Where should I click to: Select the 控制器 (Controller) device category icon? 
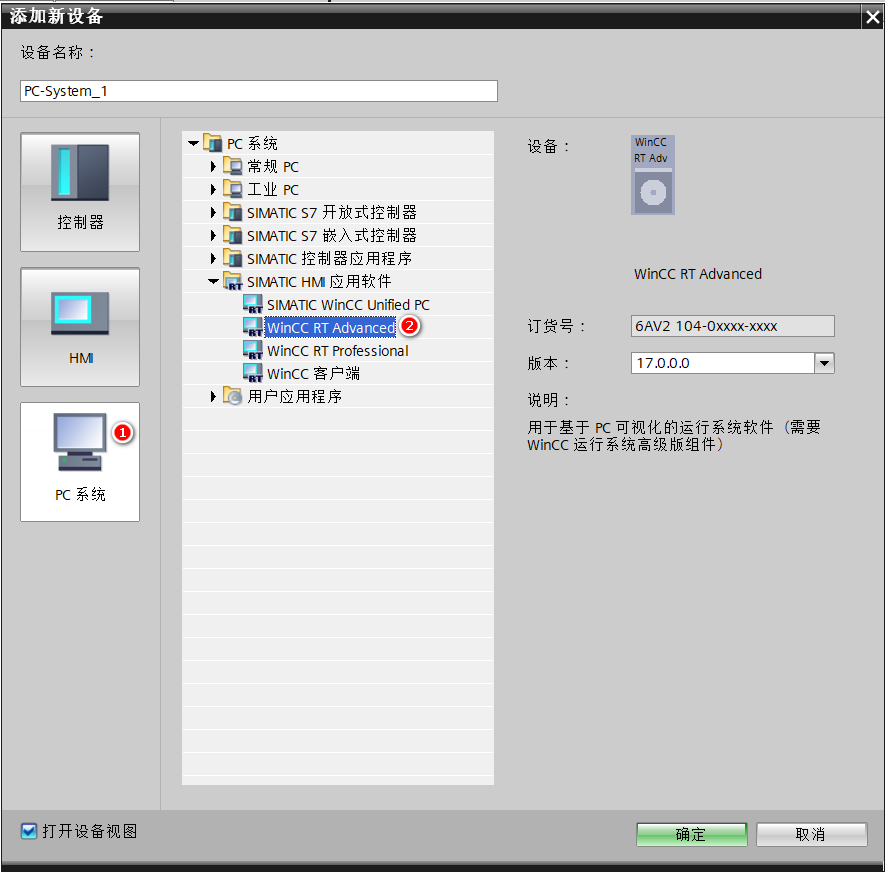(80, 191)
